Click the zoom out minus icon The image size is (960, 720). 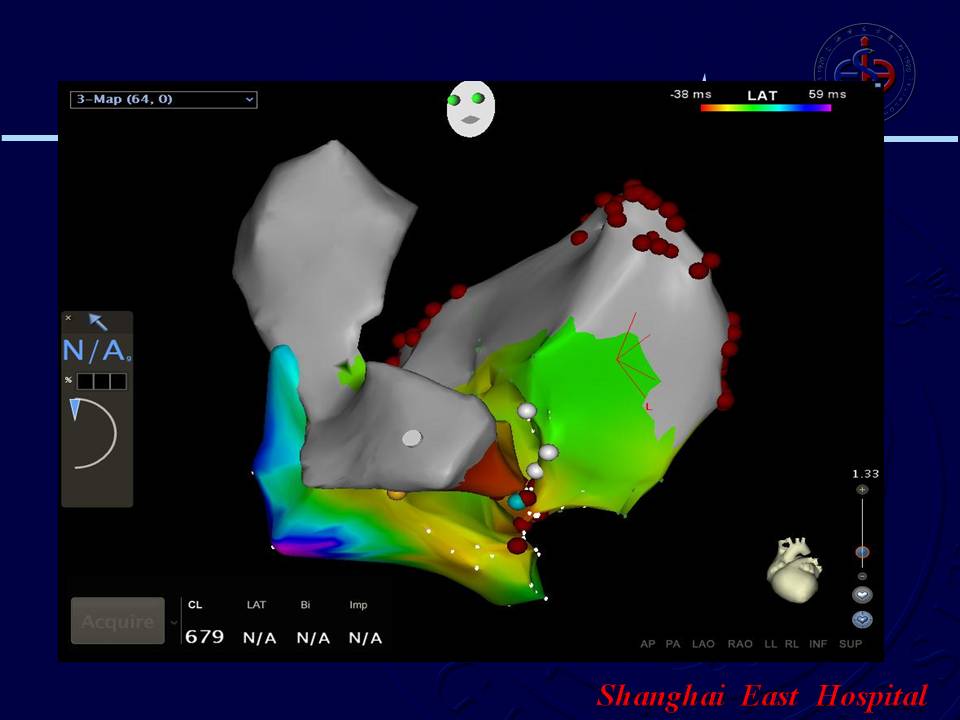pos(862,576)
